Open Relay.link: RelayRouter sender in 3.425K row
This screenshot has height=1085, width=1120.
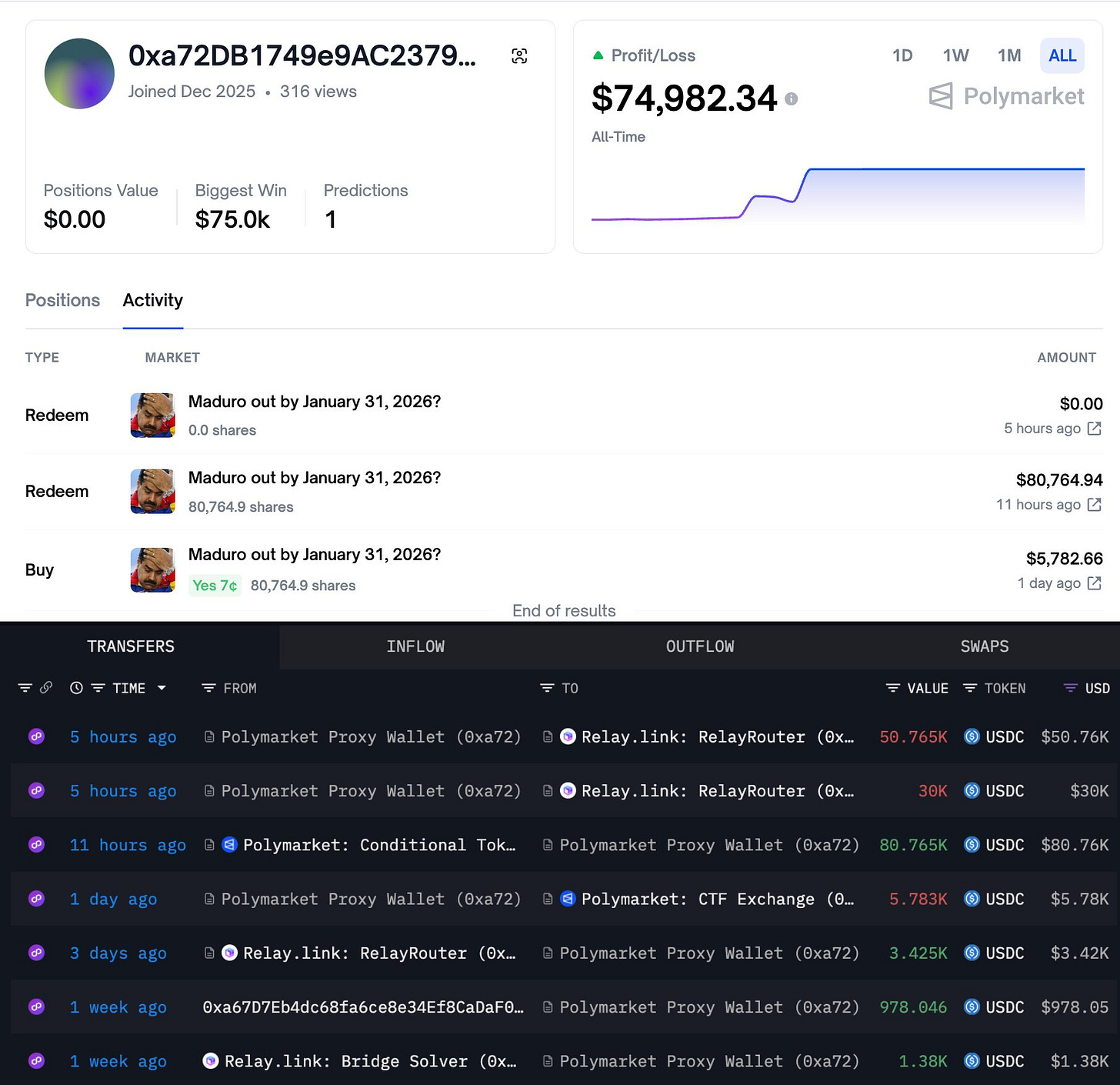pyautogui.click(x=379, y=953)
